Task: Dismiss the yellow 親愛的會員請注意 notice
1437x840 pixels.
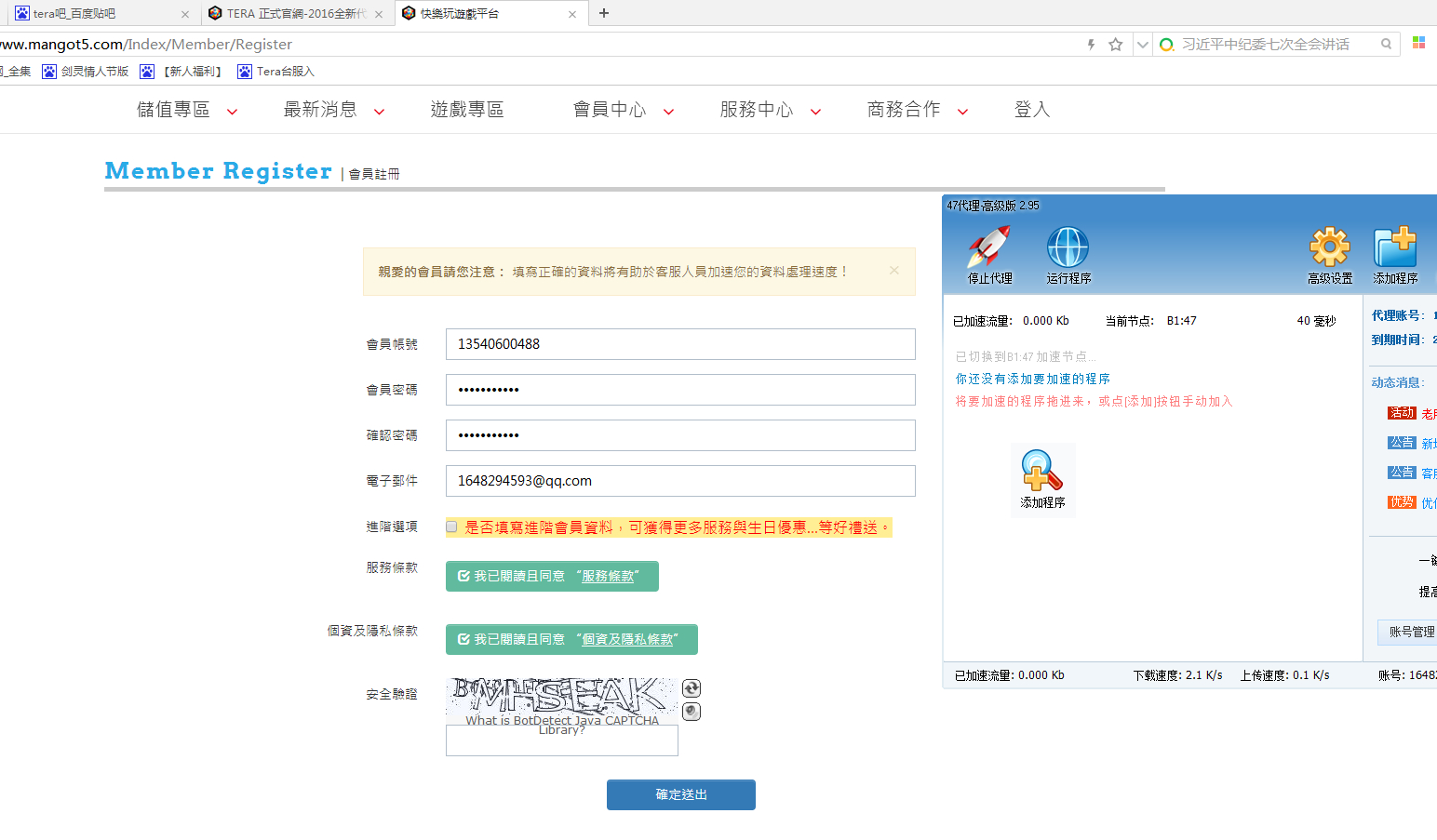Action: 894,271
